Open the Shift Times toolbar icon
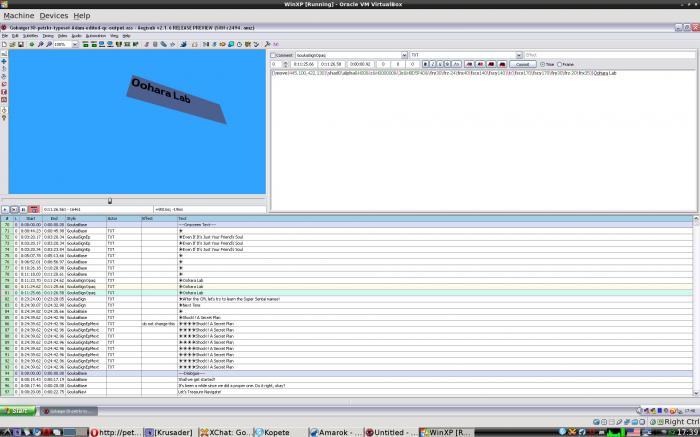The image size is (700, 437). click(x=204, y=44)
